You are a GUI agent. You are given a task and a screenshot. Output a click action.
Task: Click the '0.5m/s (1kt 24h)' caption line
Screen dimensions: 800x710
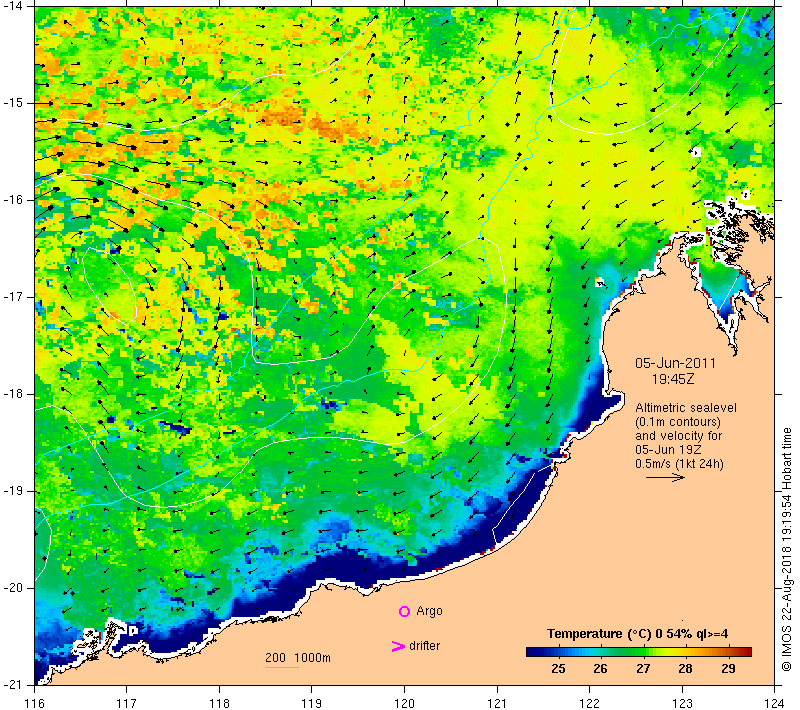point(679,464)
